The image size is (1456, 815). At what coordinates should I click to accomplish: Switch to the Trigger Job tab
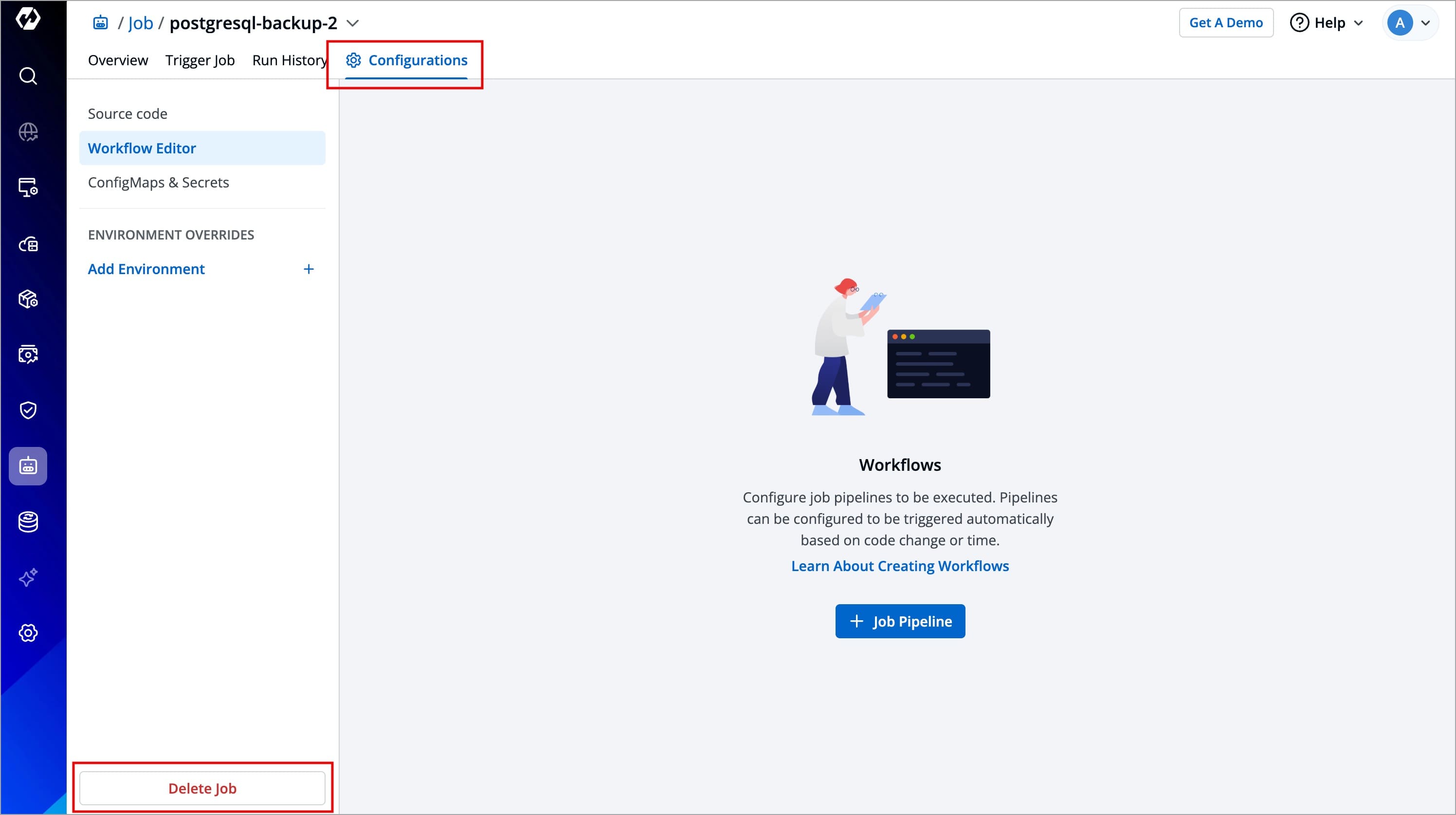click(x=200, y=60)
